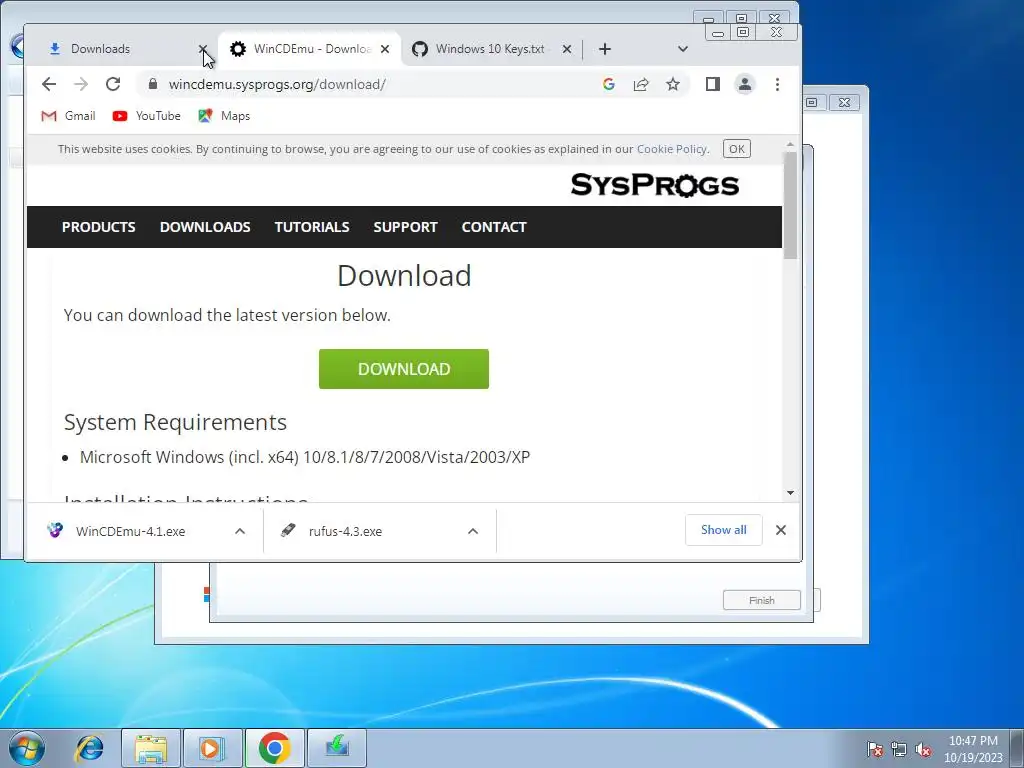This screenshot has height=768, width=1024.
Task: Open Action Center flag in tray
Action: click(x=874, y=749)
